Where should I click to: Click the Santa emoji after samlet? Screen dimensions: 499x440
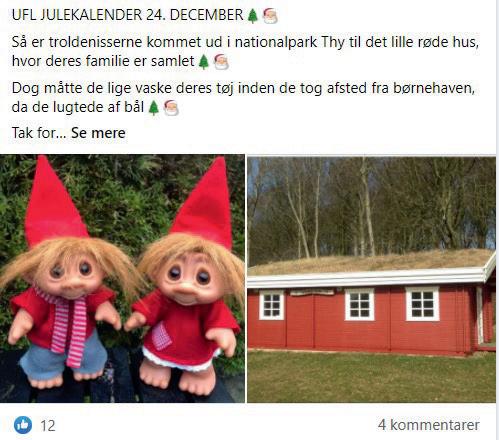click(221, 62)
